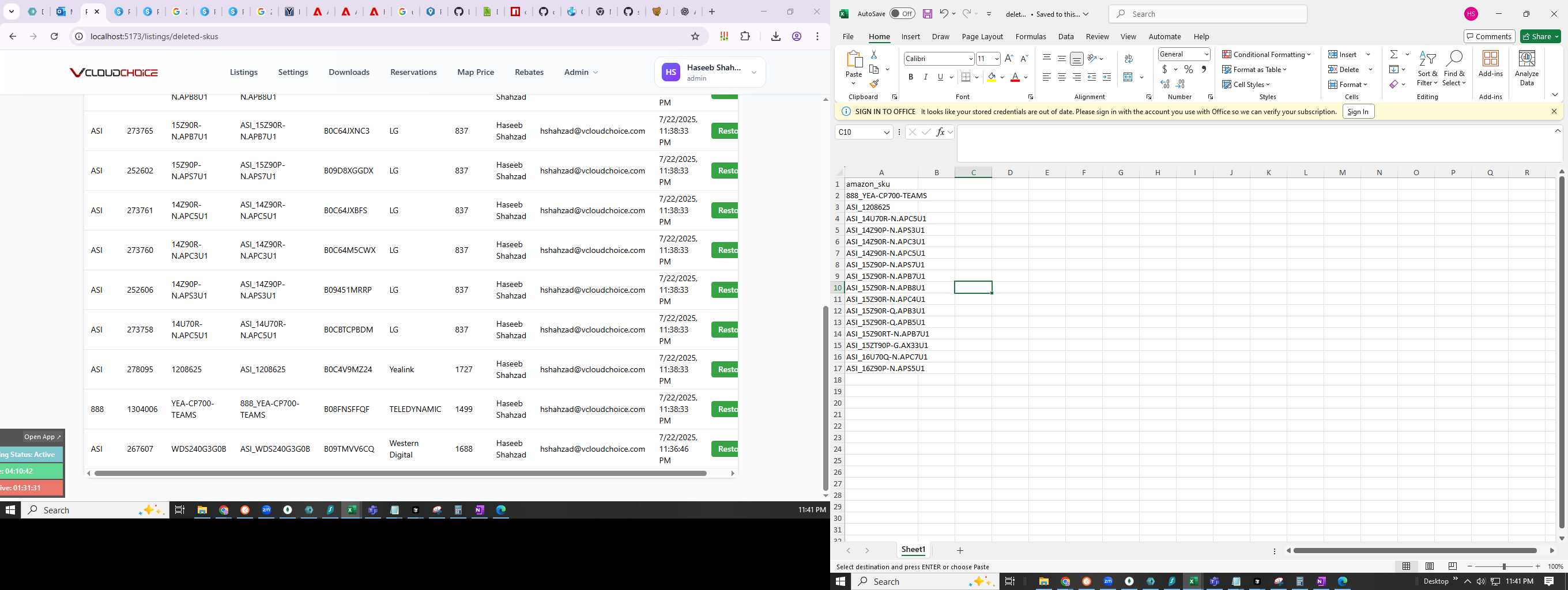Click the Decrease Decimal icon

[1181, 85]
